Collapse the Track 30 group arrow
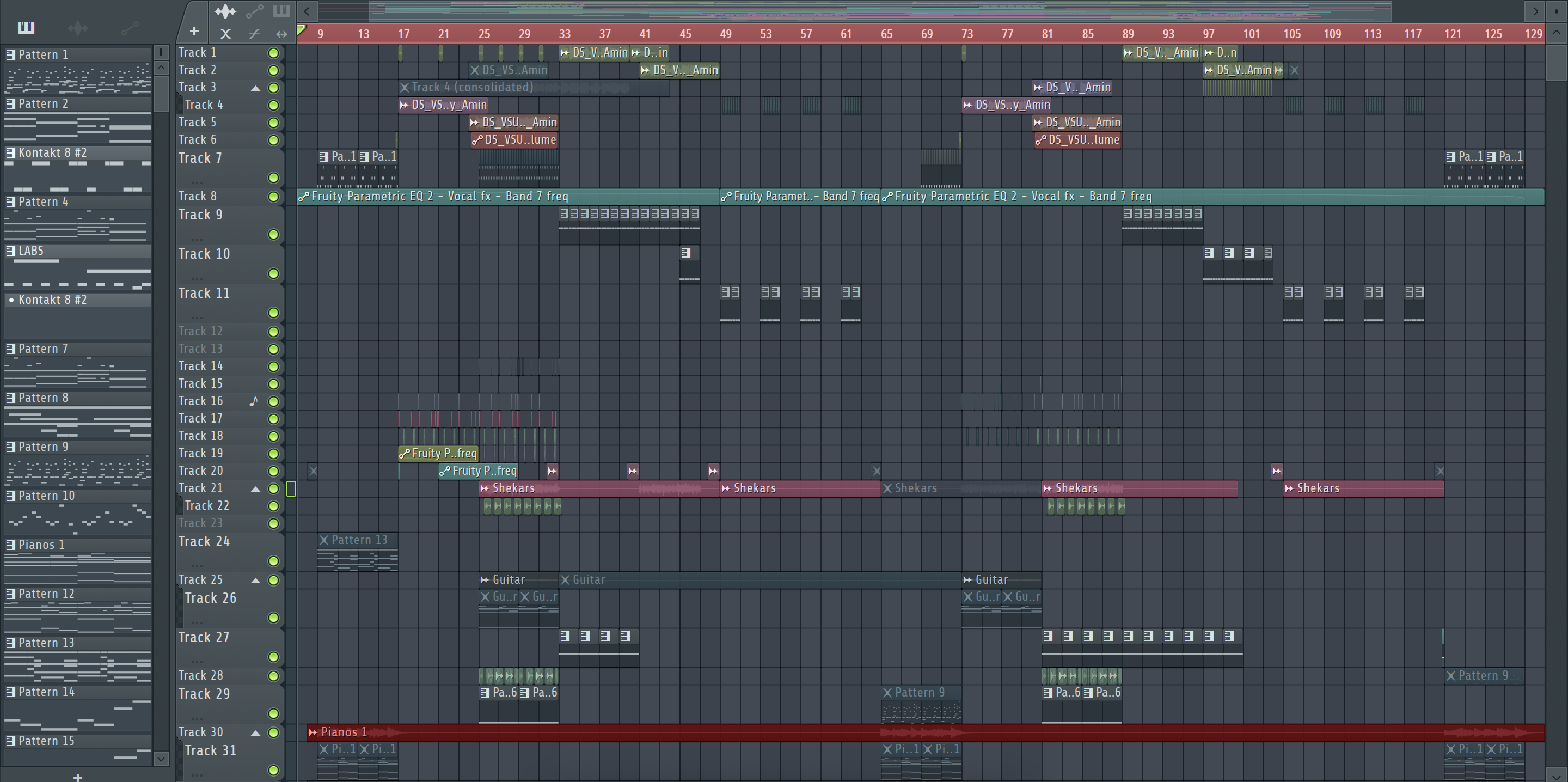 point(256,732)
